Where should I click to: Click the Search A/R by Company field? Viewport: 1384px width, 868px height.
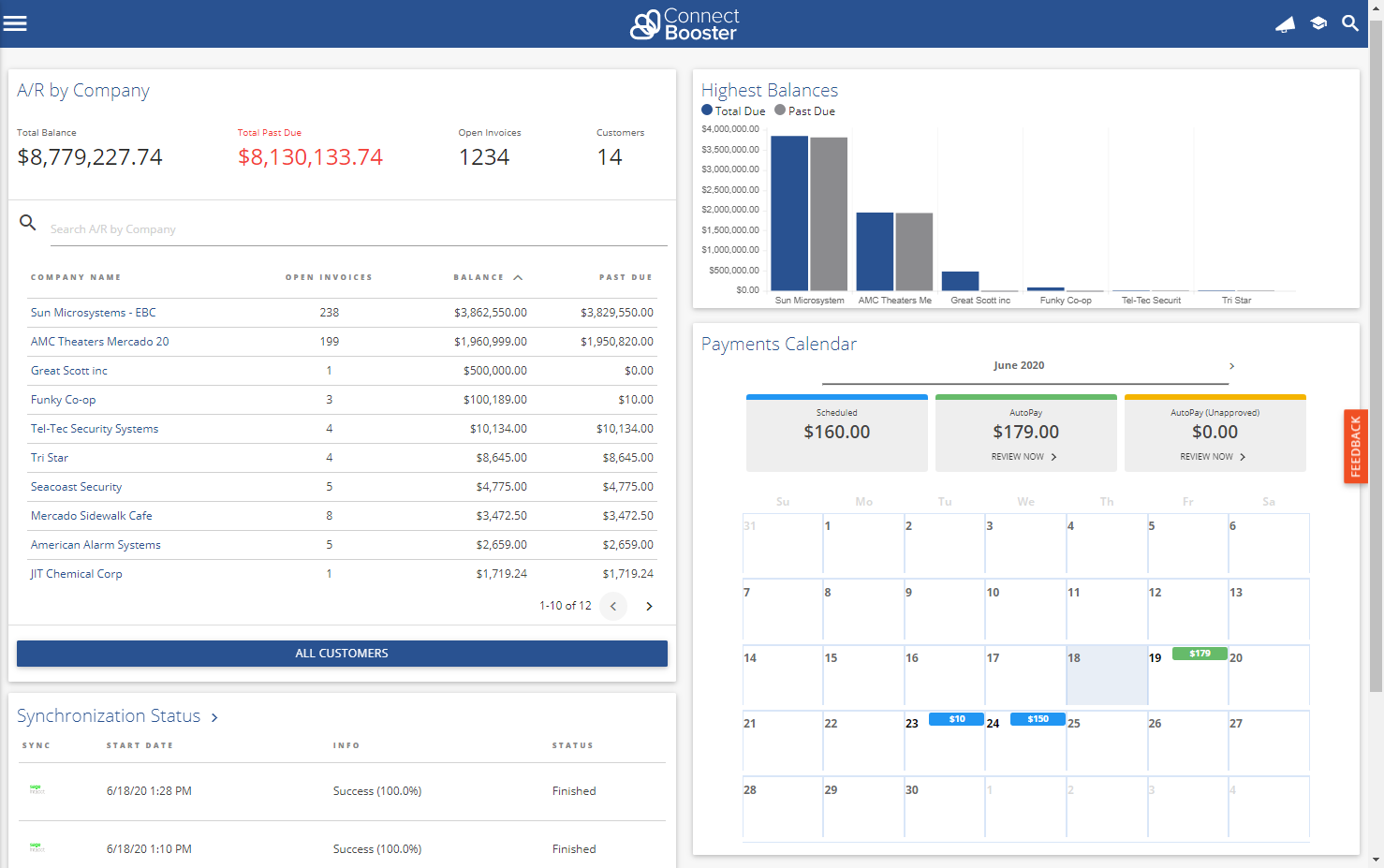(356, 229)
